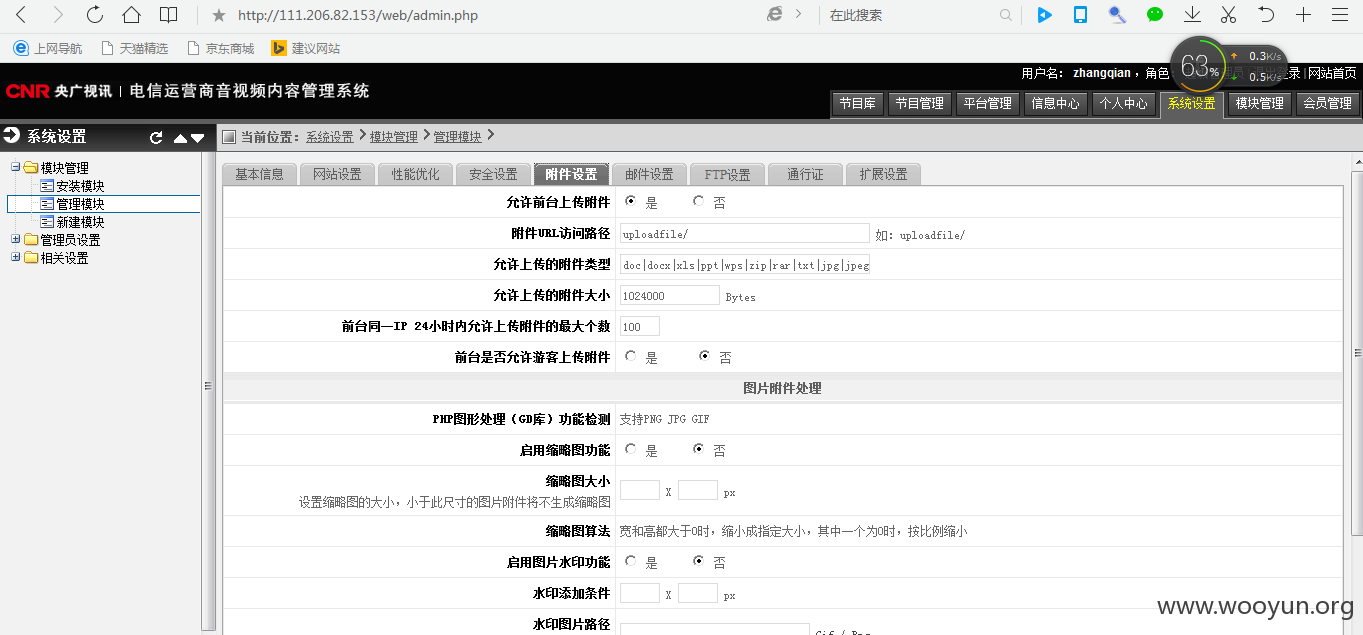1363x635 pixels.
Task: Click the search magnifier icon
Action: click(1006, 15)
